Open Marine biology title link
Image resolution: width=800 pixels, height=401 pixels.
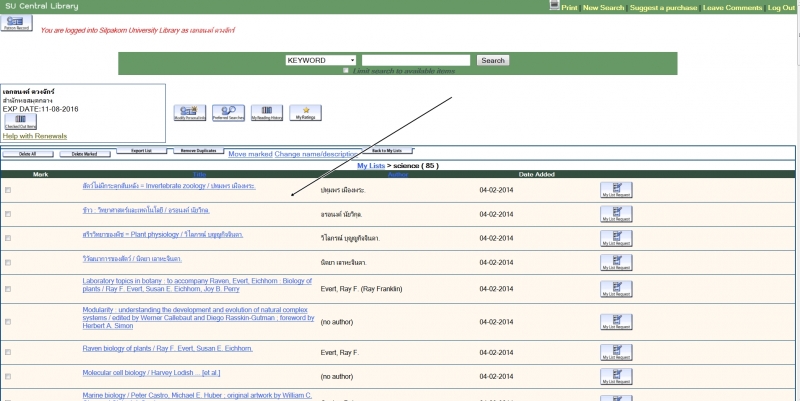coord(197,396)
